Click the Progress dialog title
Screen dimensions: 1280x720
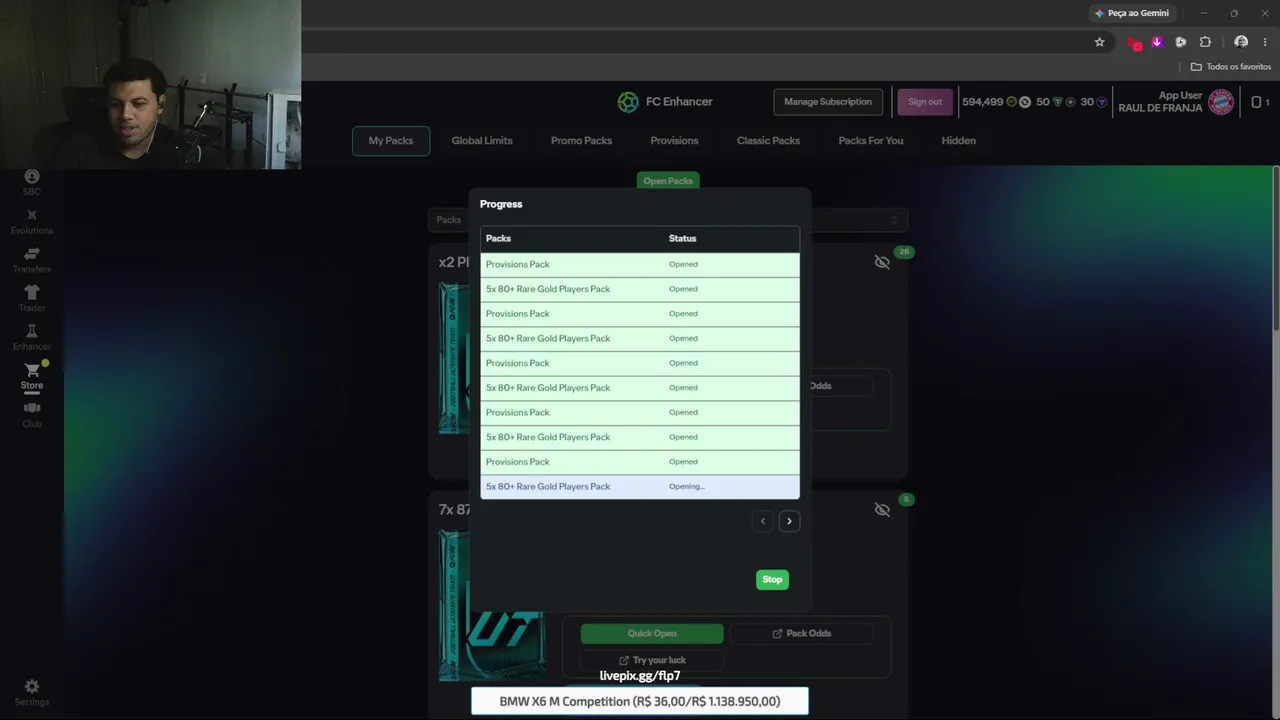click(501, 204)
